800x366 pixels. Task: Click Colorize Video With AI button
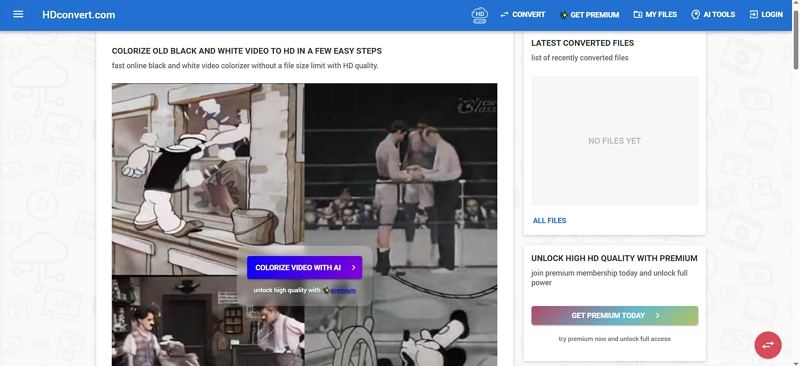pyautogui.click(x=305, y=267)
